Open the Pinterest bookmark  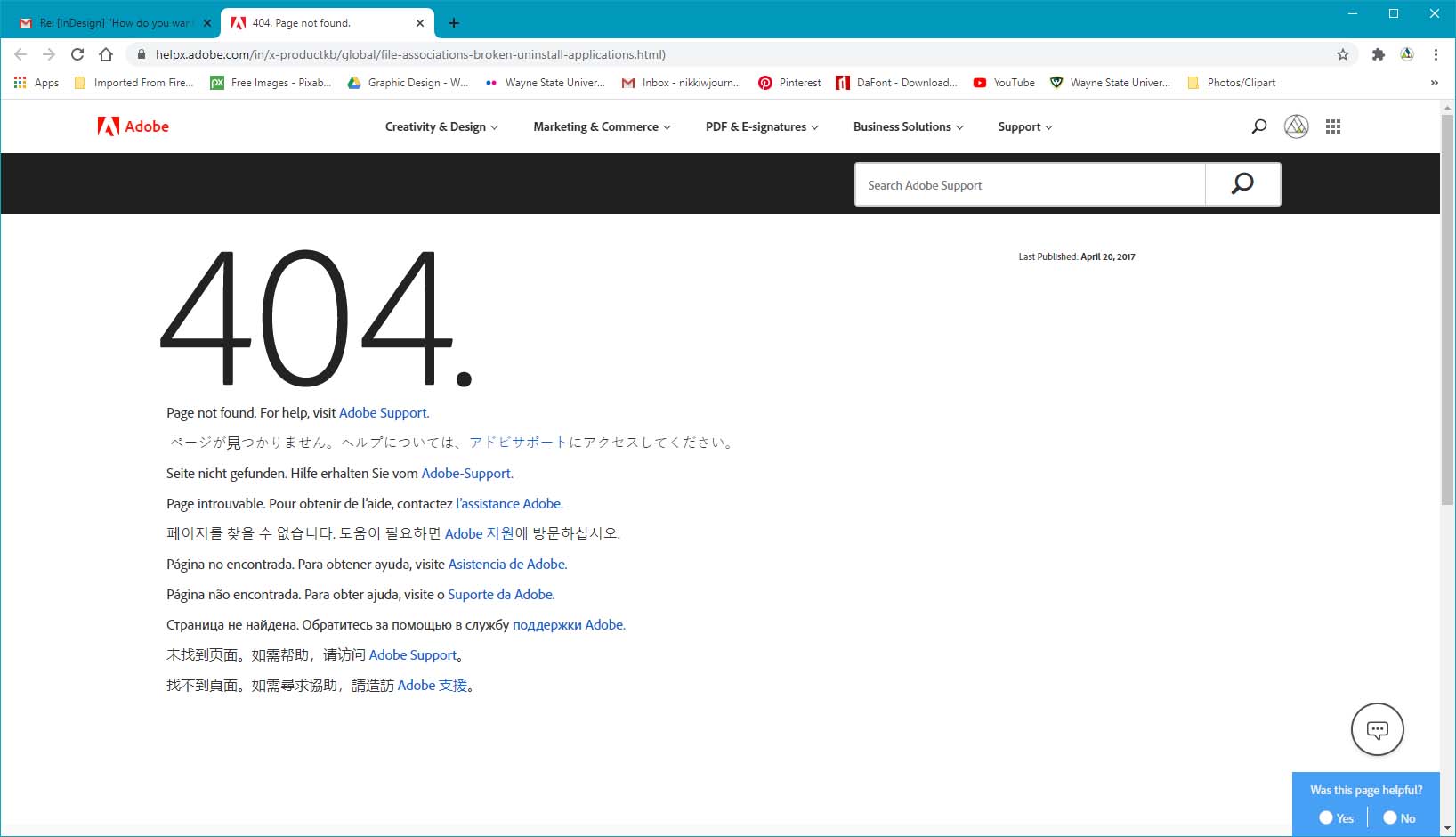click(789, 82)
